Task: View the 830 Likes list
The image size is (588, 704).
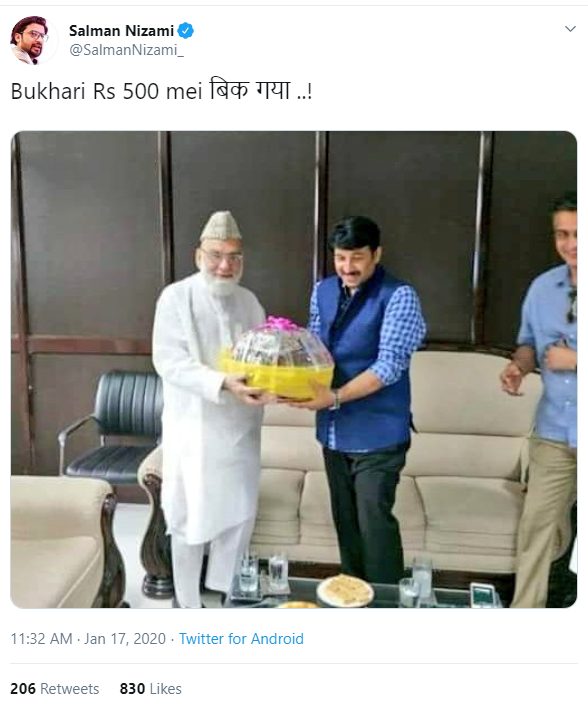Action: [x=151, y=689]
